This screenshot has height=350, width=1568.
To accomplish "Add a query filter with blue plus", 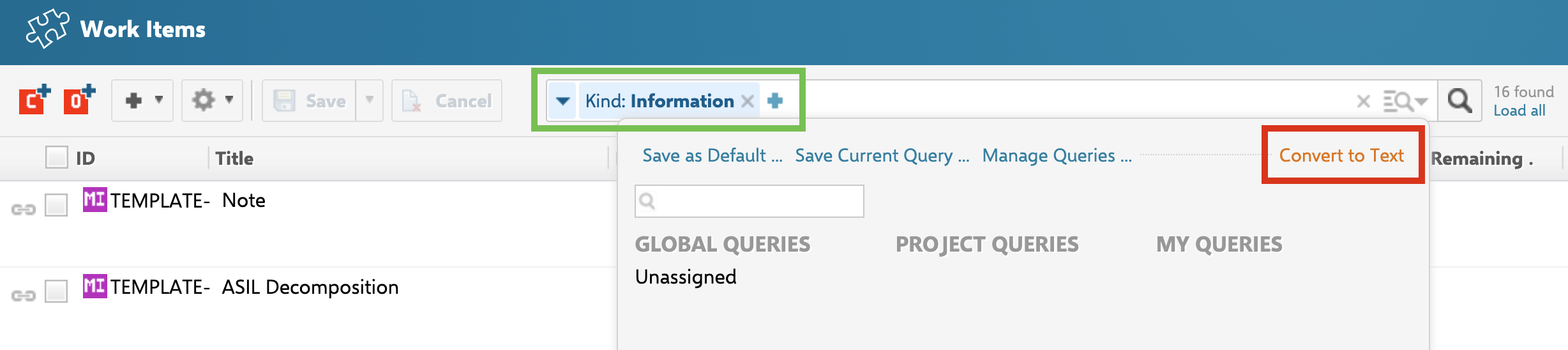I will 775,100.
